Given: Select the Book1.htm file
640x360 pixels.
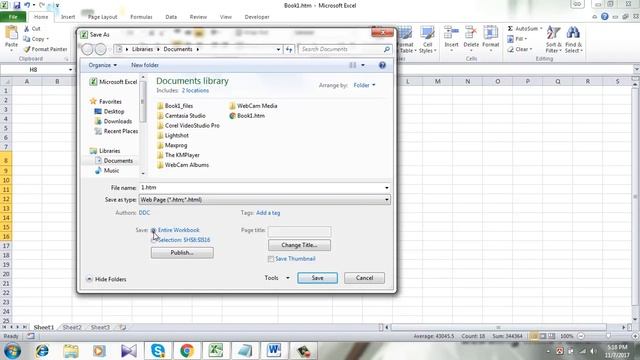Looking at the screenshot, I should (247, 116).
